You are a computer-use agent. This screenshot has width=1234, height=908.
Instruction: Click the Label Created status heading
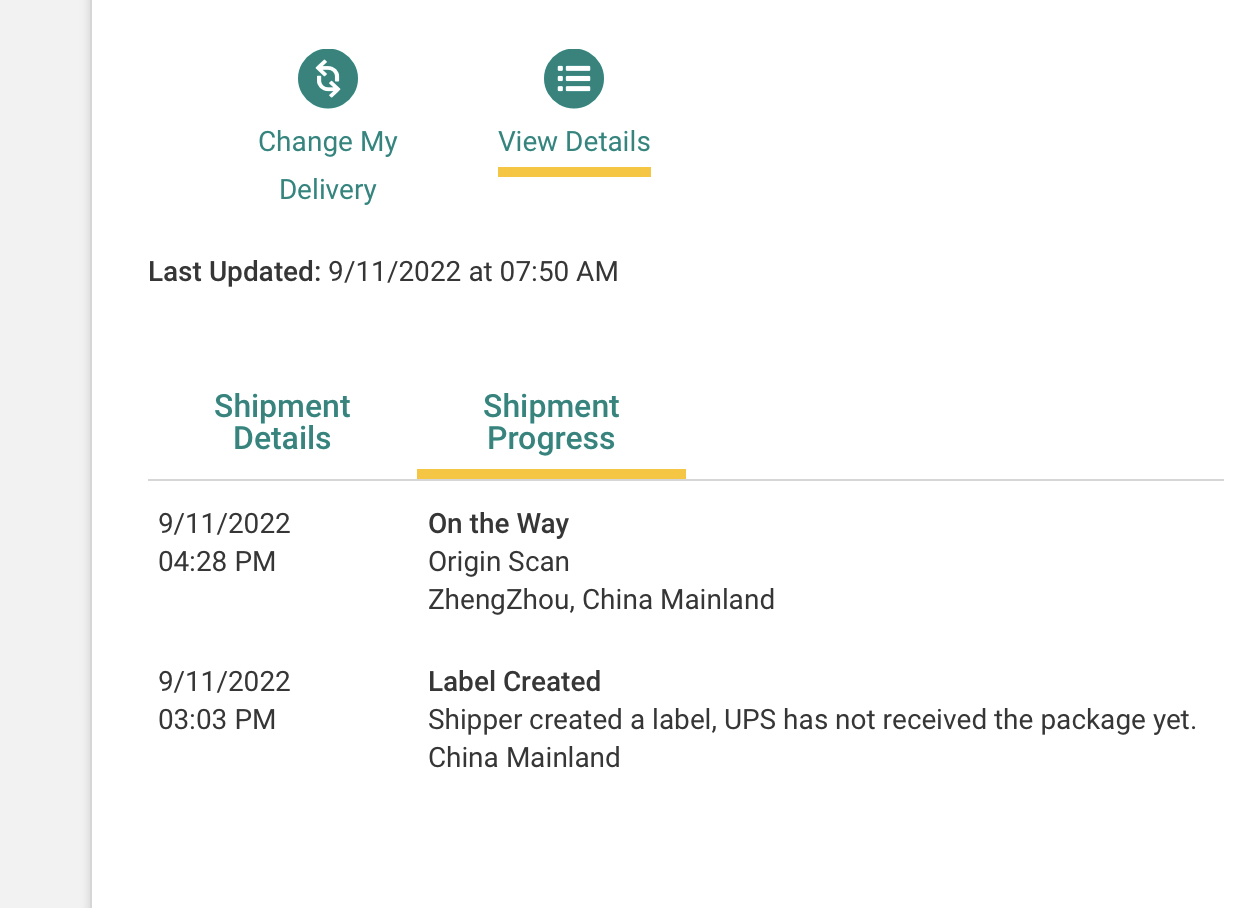514,682
